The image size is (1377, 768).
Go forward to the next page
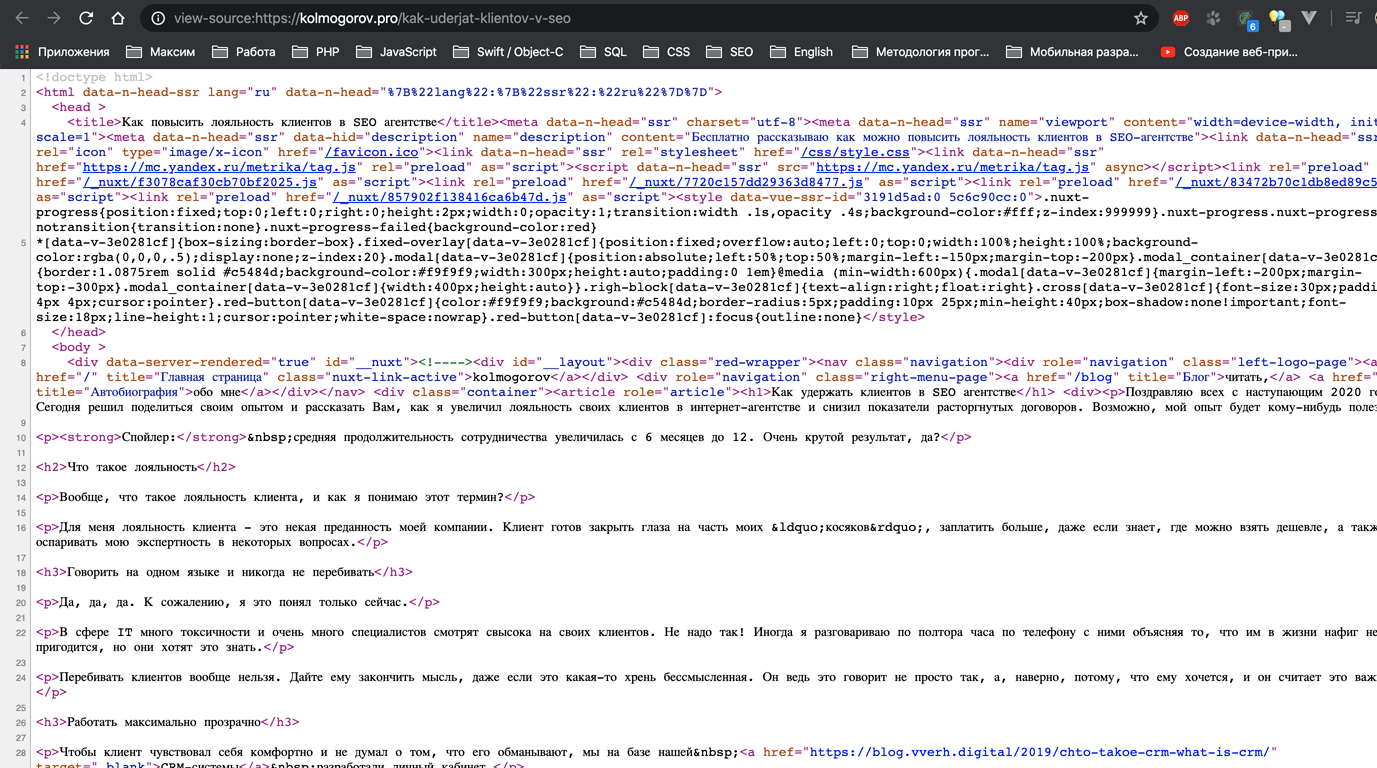pos(54,18)
